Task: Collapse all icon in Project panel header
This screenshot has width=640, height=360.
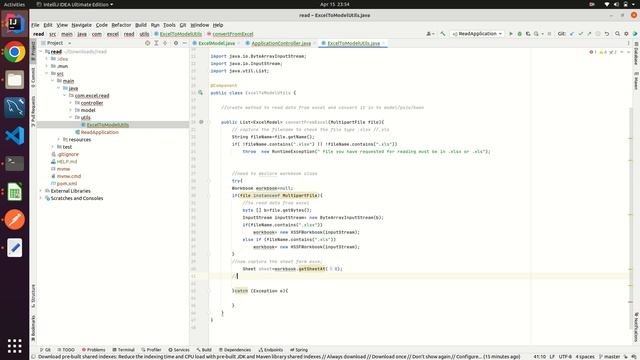Action: [165, 43]
